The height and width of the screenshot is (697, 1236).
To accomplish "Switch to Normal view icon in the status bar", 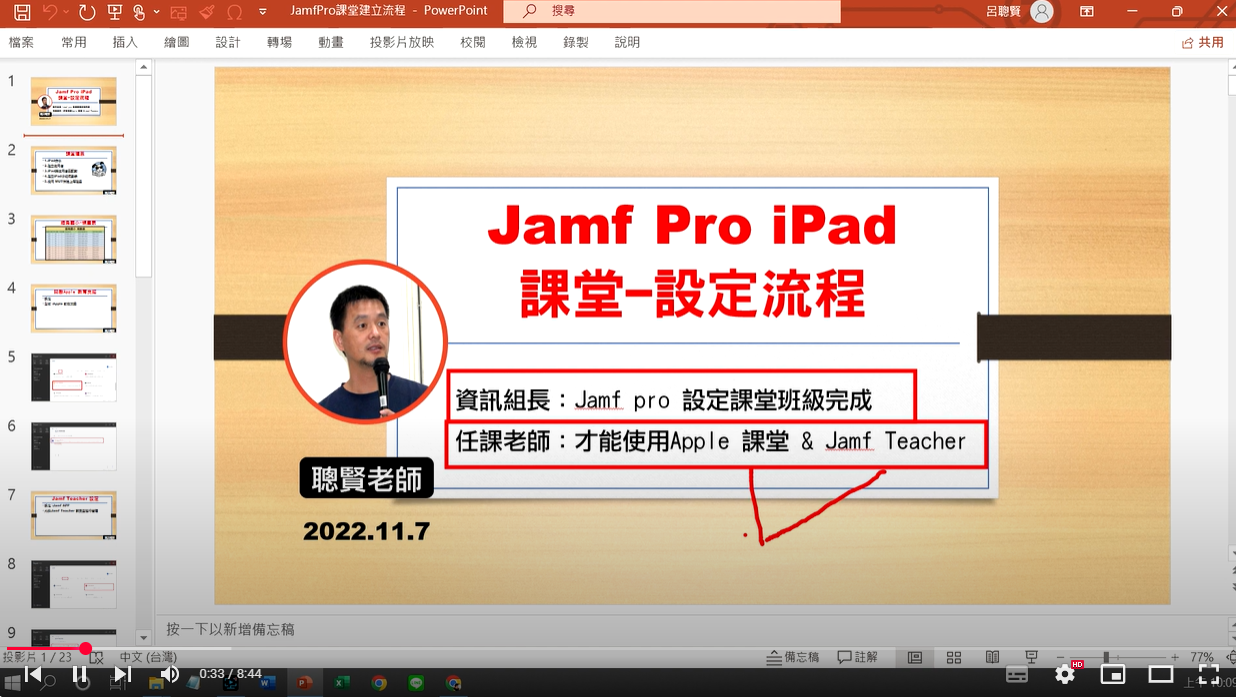I will click(915, 657).
